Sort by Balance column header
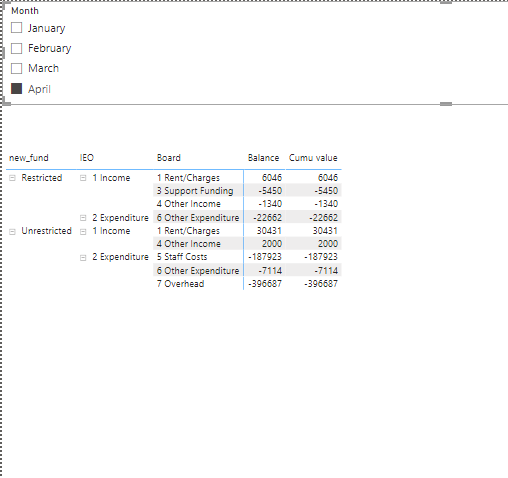508x478 pixels. pos(263,158)
